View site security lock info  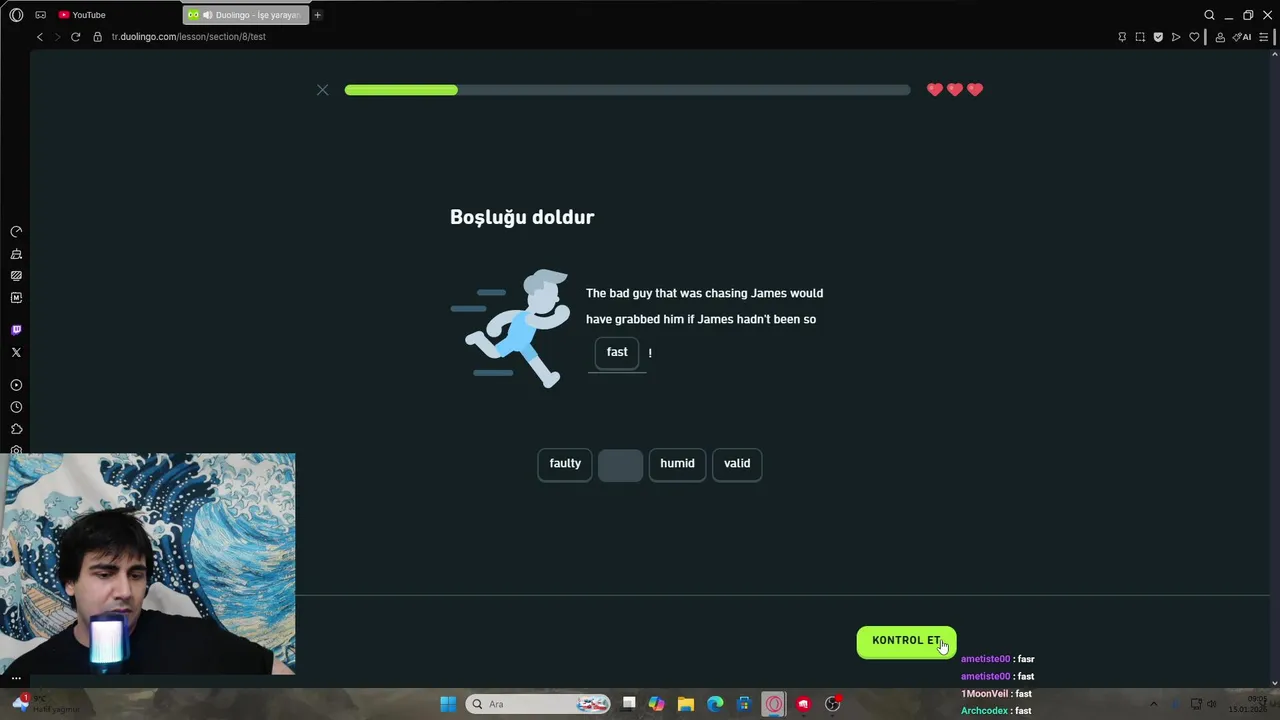[97, 37]
